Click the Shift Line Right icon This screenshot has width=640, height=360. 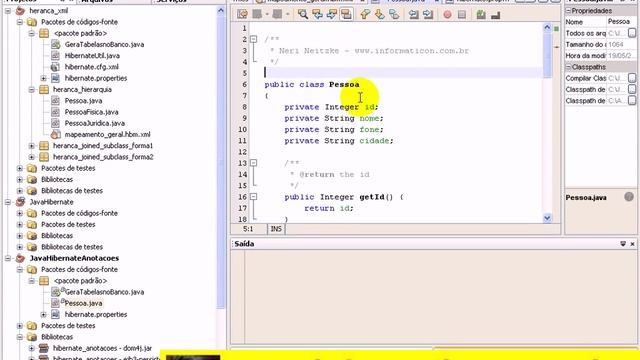pyautogui.click(x=428, y=15)
